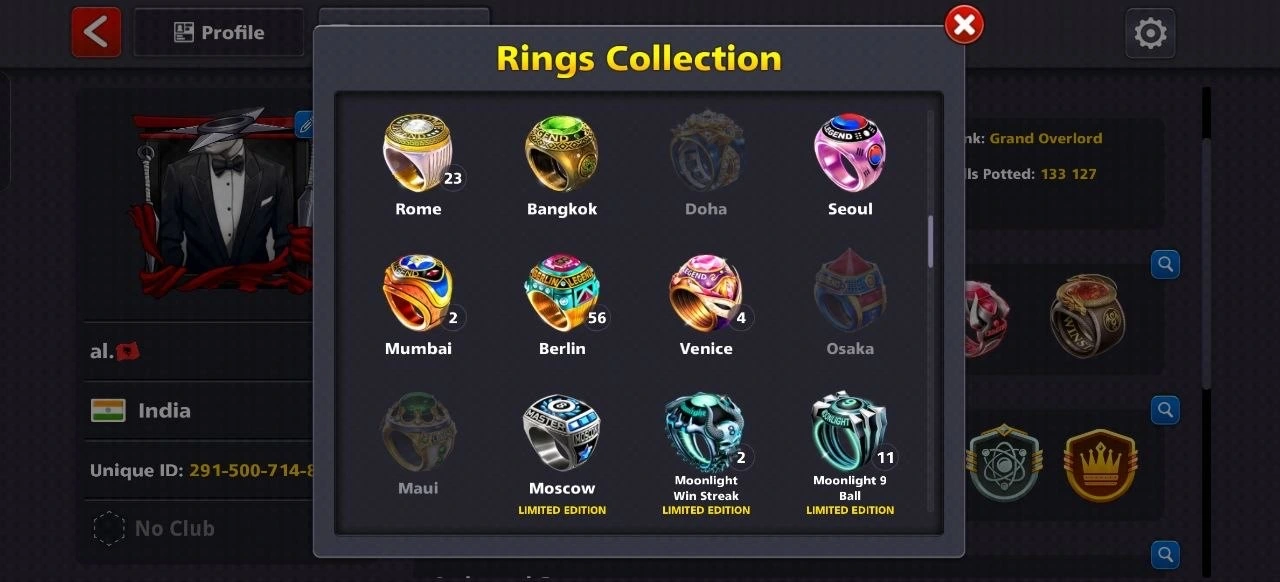The width and height of the screenshot is (1280, 582).
Task: Select the locked Maui ring
Action: (418, 432)
